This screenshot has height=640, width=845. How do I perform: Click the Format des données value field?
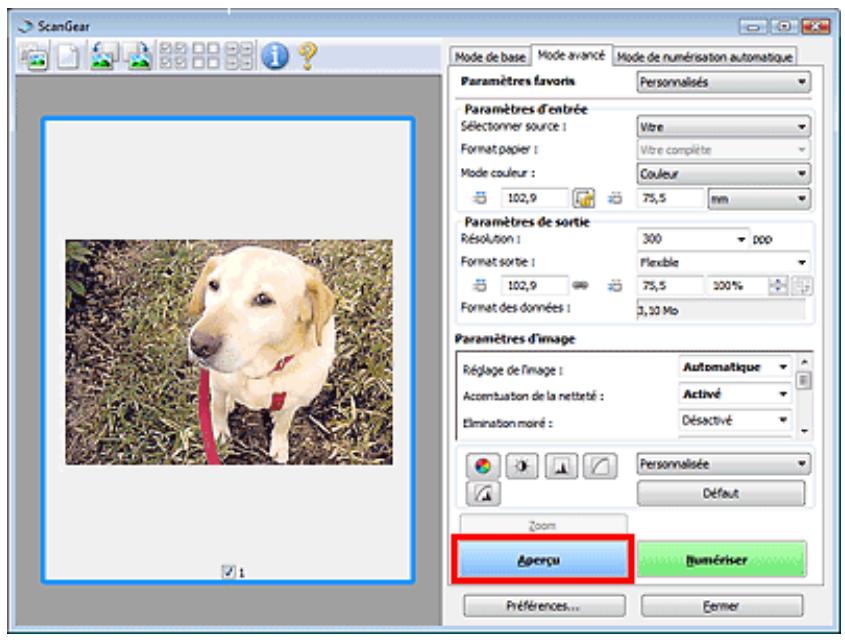point(721,310)
